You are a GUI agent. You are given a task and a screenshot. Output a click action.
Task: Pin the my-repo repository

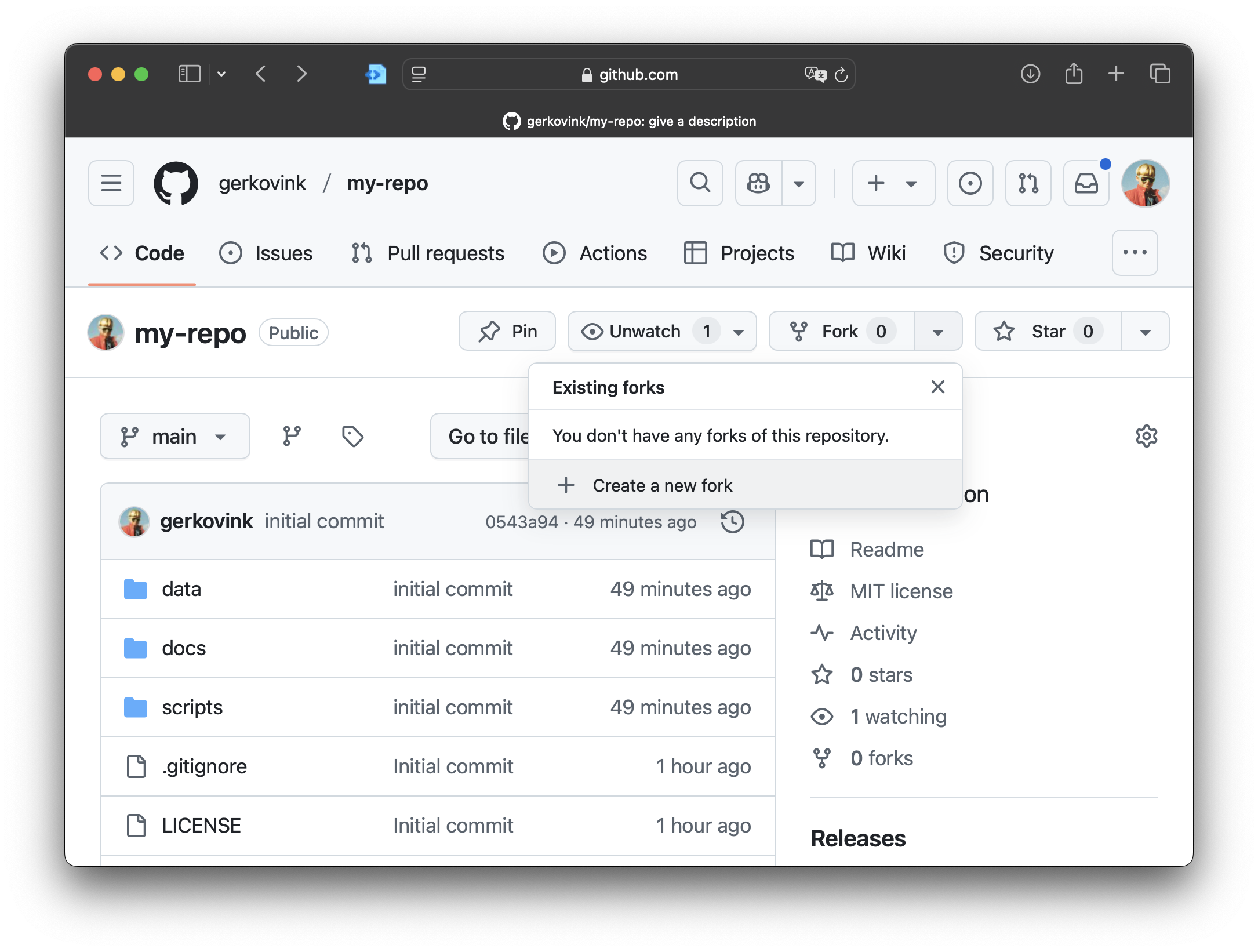coord(507,331)
